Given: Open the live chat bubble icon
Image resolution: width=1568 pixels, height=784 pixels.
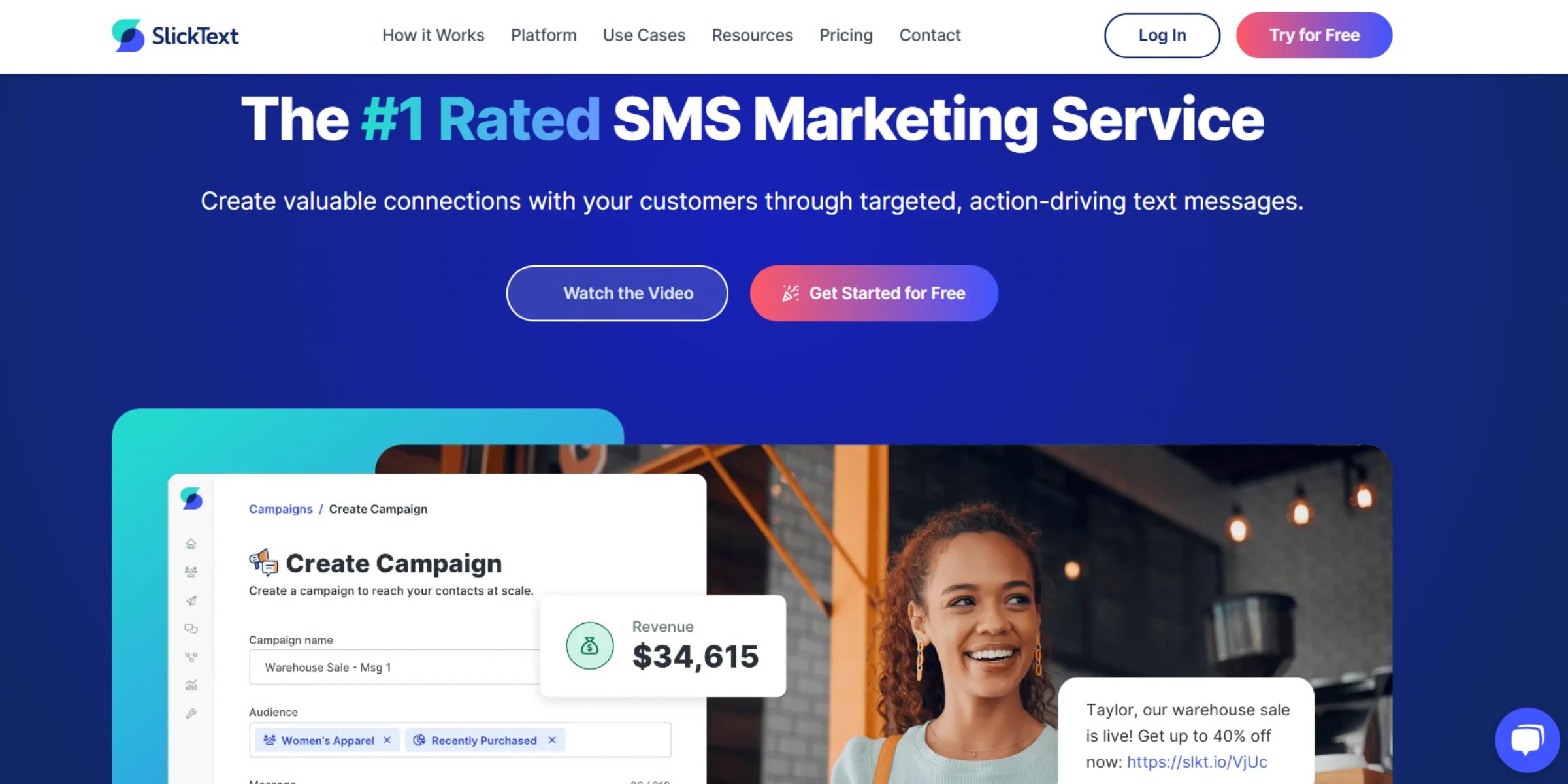Looking at the screenshot, I should click(x=1527, y=740).
